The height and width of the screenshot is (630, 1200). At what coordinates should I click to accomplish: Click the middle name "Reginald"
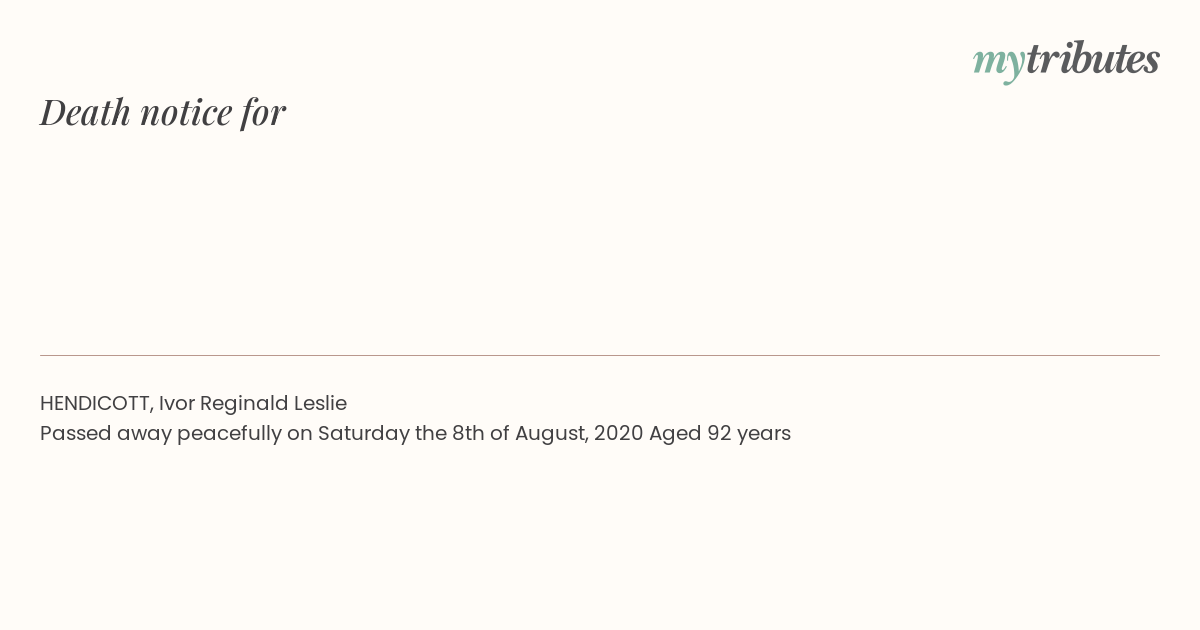point(244,404)
